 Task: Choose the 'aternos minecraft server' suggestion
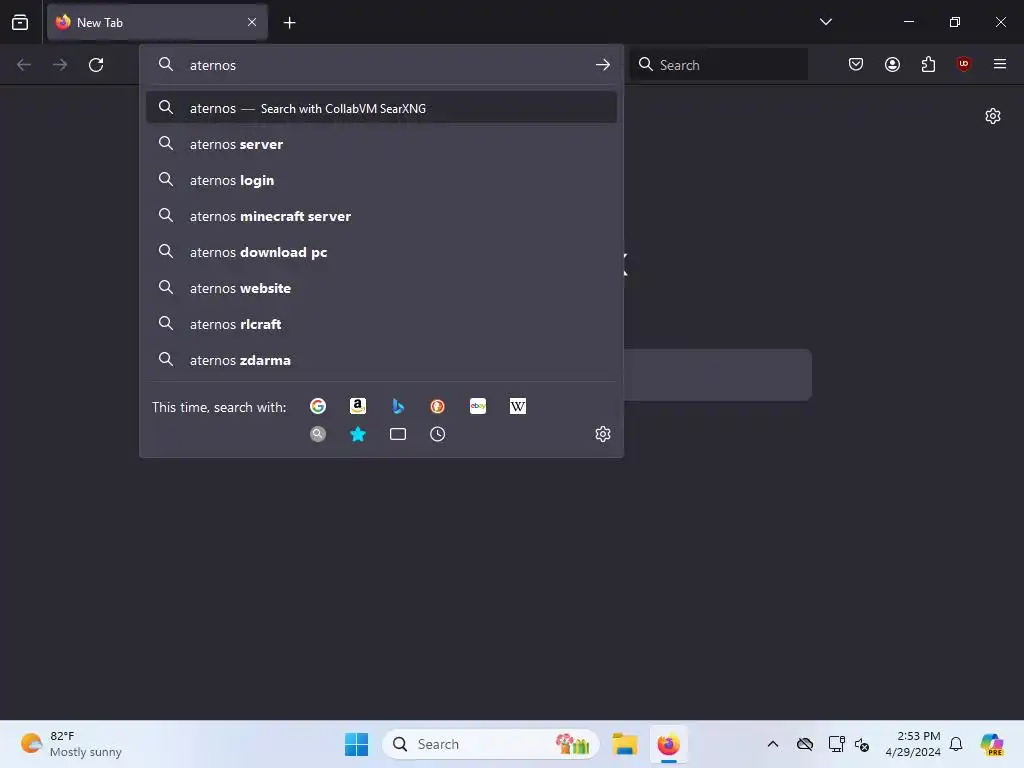(381, 216)
